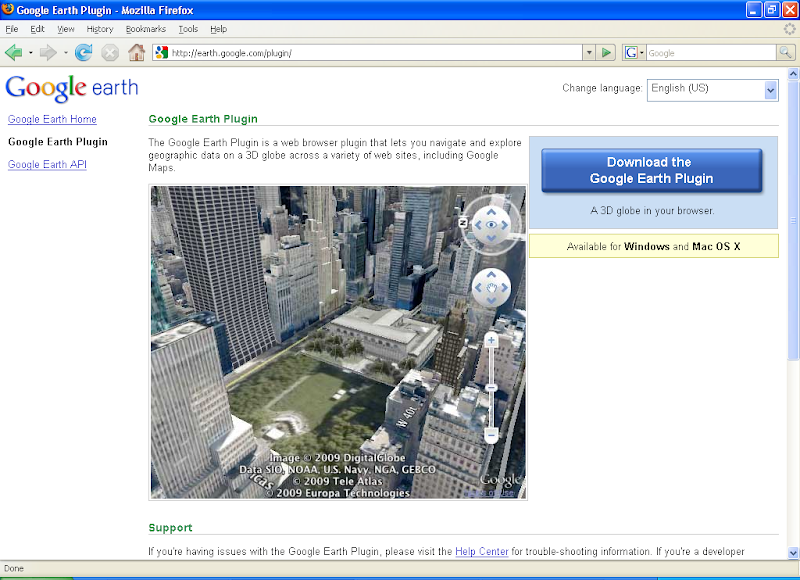Click the 'A 3D globe in your browser.' text
800x580 pixels.
pyautogui.click(x=653, y=211)
